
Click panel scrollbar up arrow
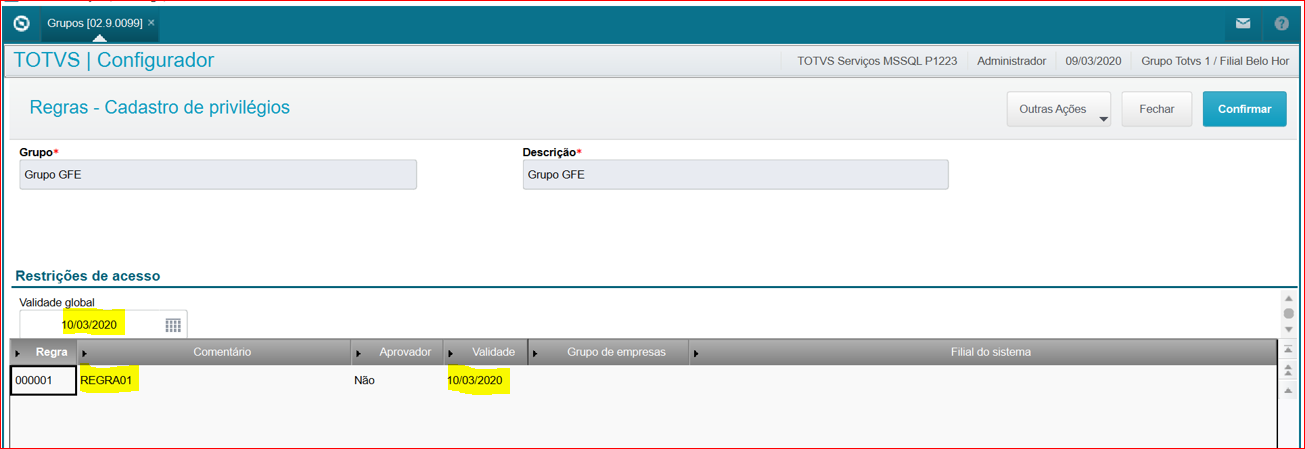1288,299
